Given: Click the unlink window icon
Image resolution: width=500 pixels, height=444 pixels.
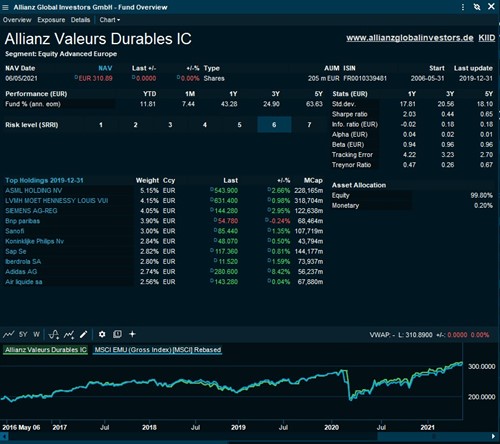Looking at the screenshot, I should [477, 7].
